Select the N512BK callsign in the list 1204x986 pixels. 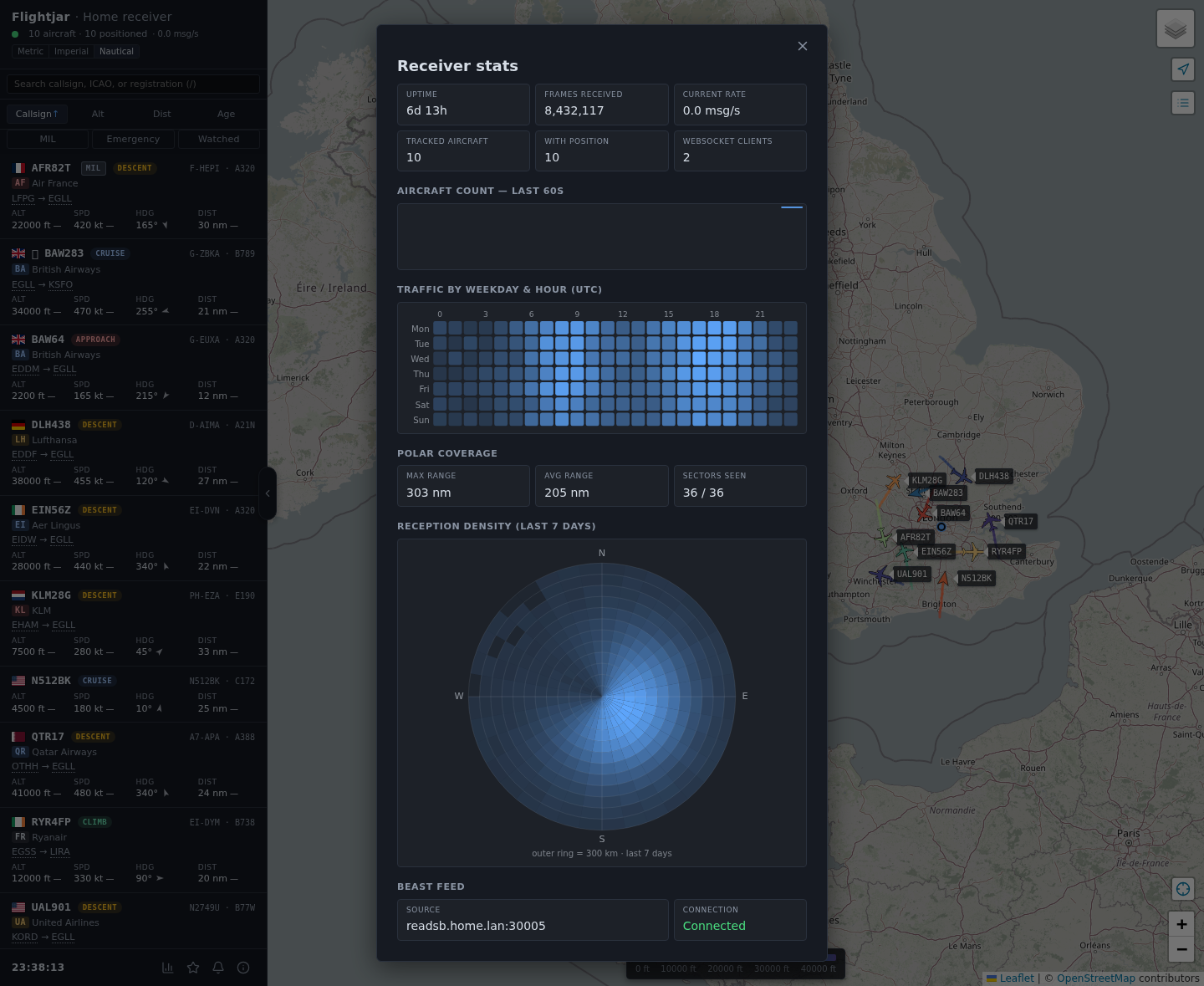point(51,681)
